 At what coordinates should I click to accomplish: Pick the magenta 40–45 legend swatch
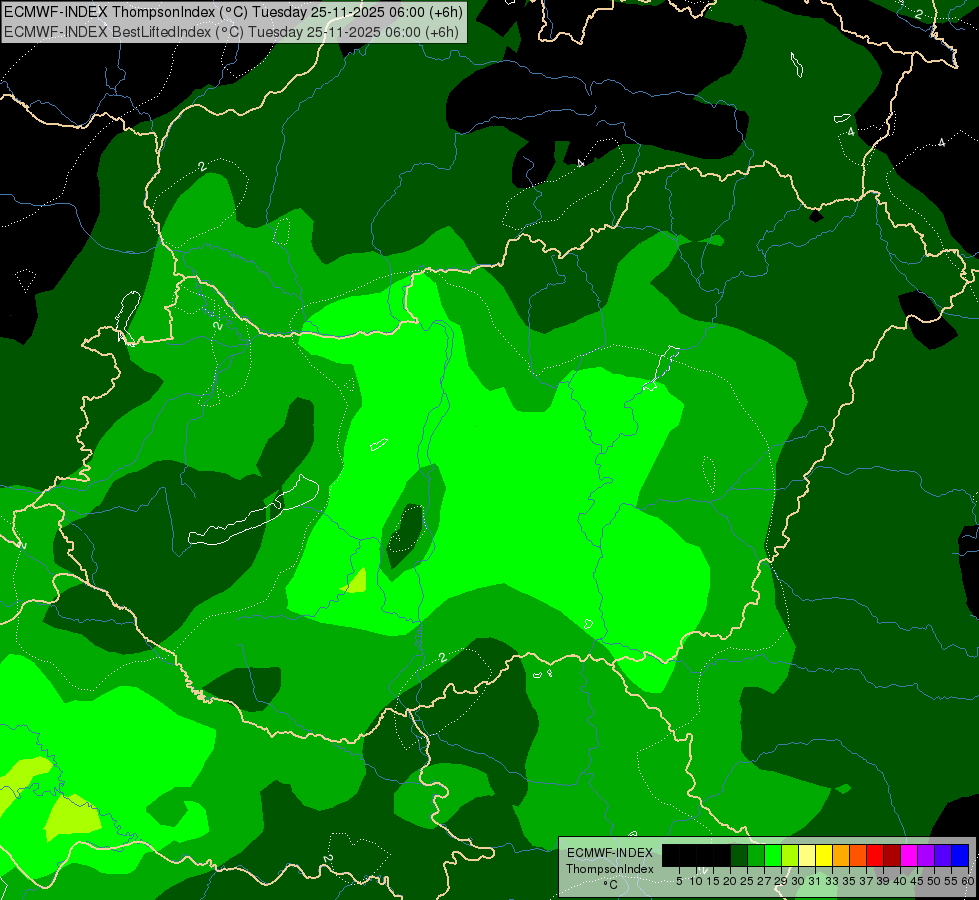click(909, 855)
